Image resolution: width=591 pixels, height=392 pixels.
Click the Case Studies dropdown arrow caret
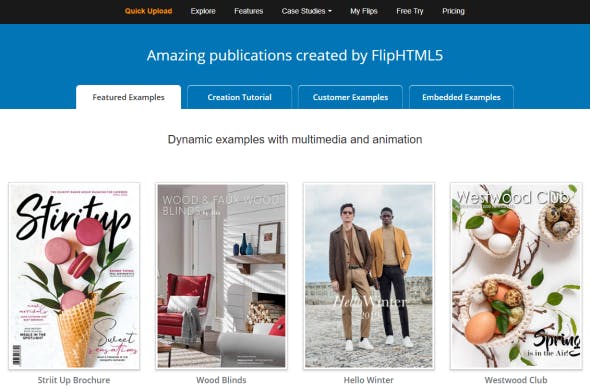pos(330,12)
